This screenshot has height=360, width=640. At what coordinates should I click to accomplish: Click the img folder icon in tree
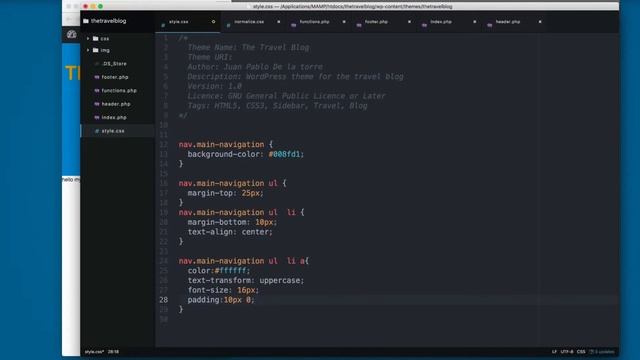click(96, 50)
